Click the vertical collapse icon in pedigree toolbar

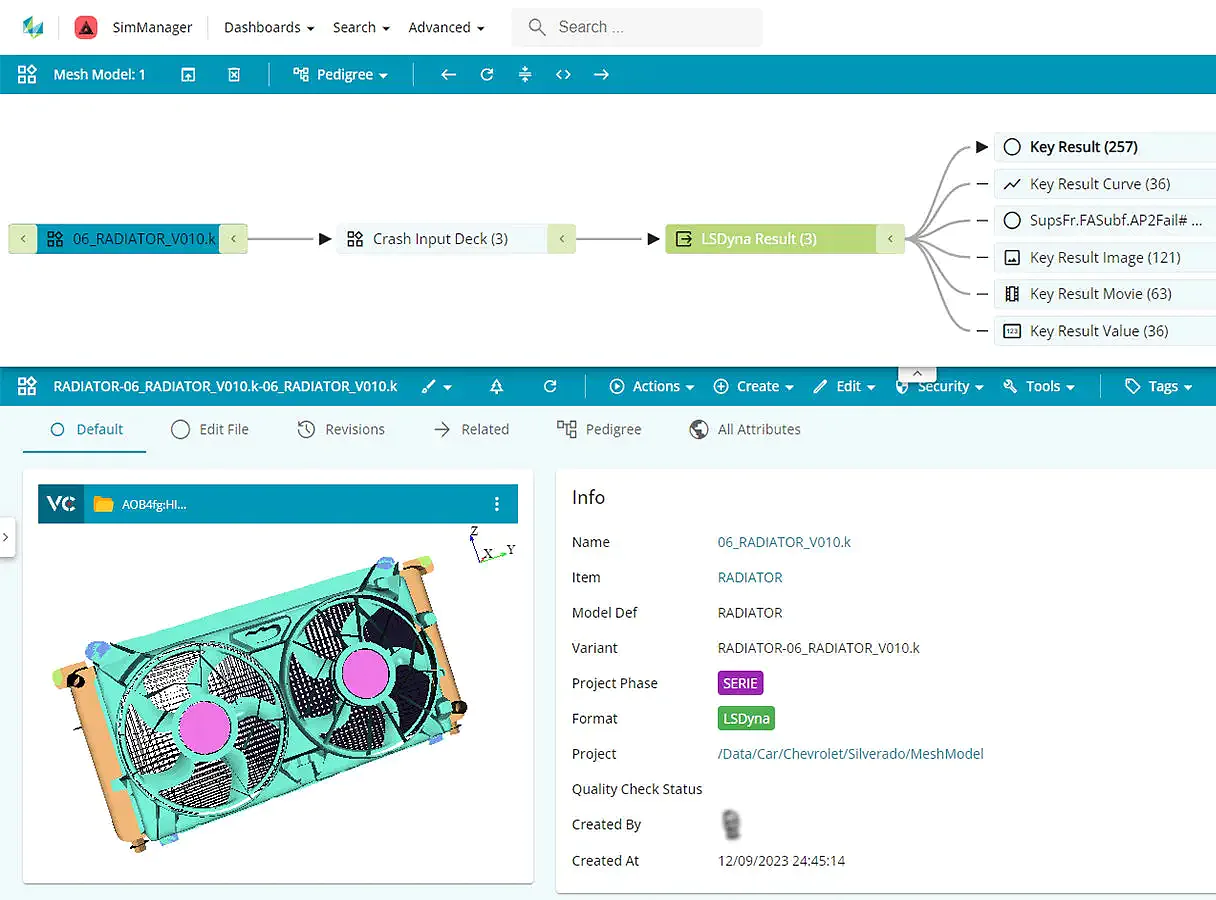point(525,75)
